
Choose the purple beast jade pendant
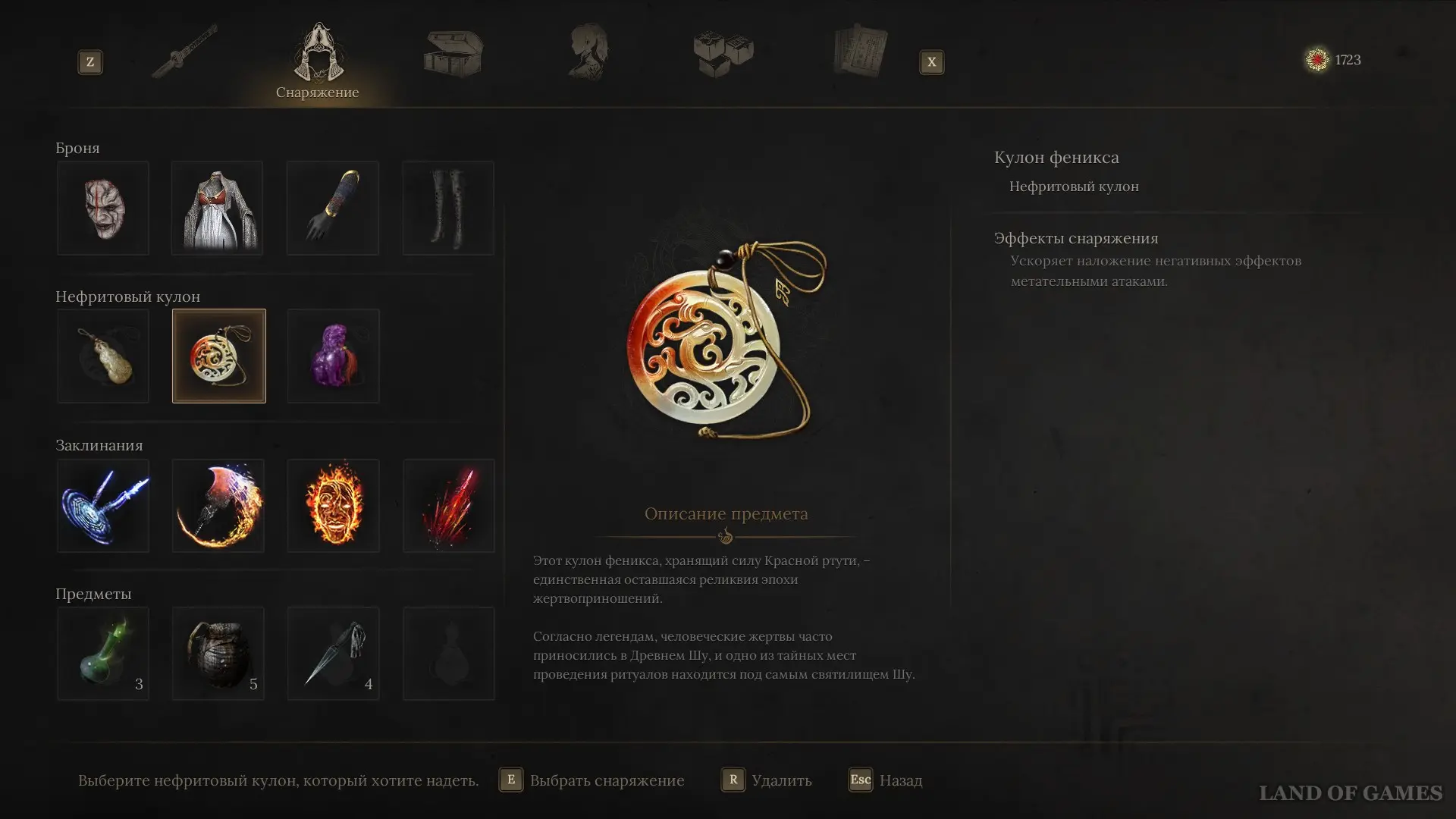pos(334,356)
